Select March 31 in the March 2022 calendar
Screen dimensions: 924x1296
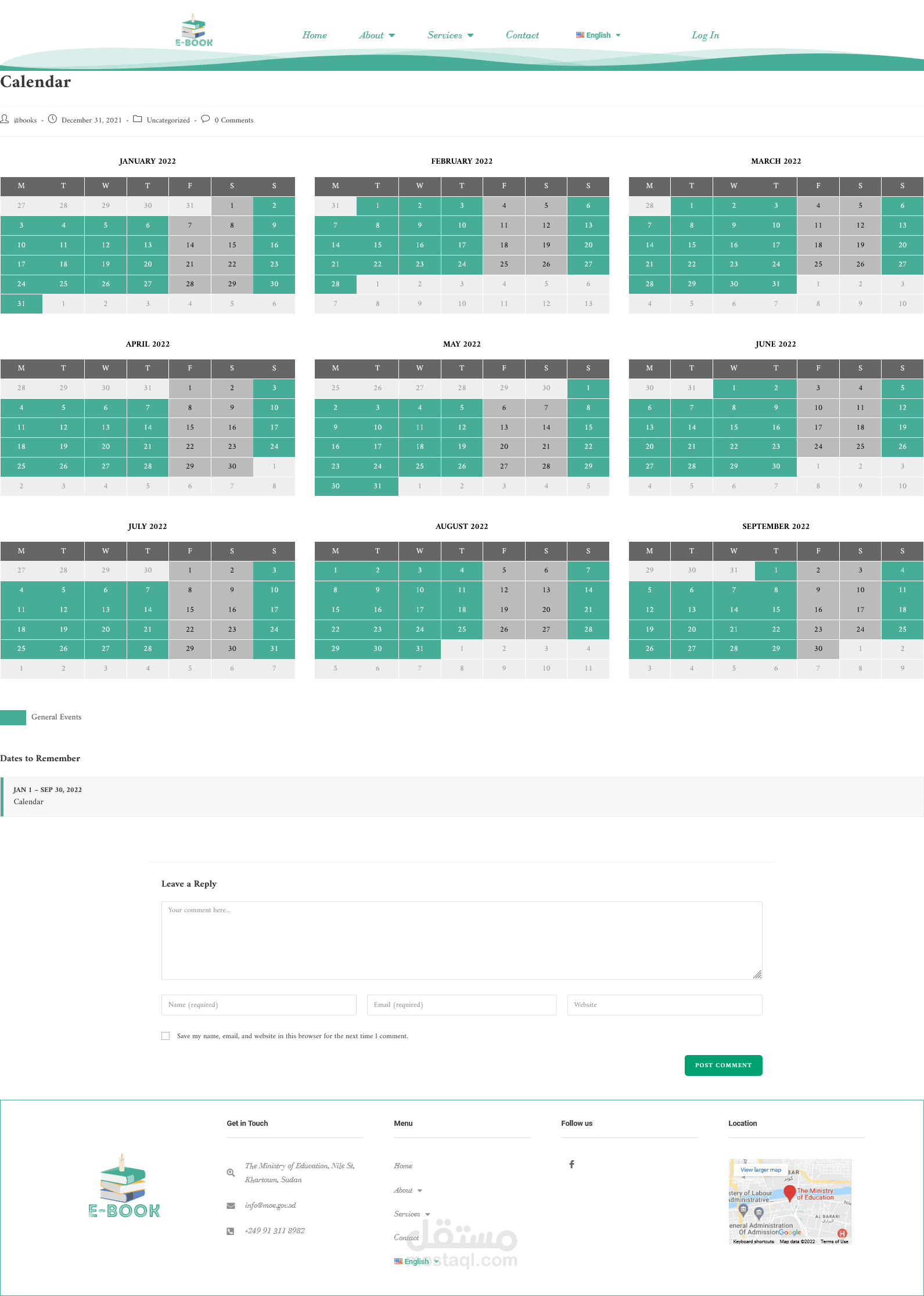pyautogui.click(x=776, y=284)
